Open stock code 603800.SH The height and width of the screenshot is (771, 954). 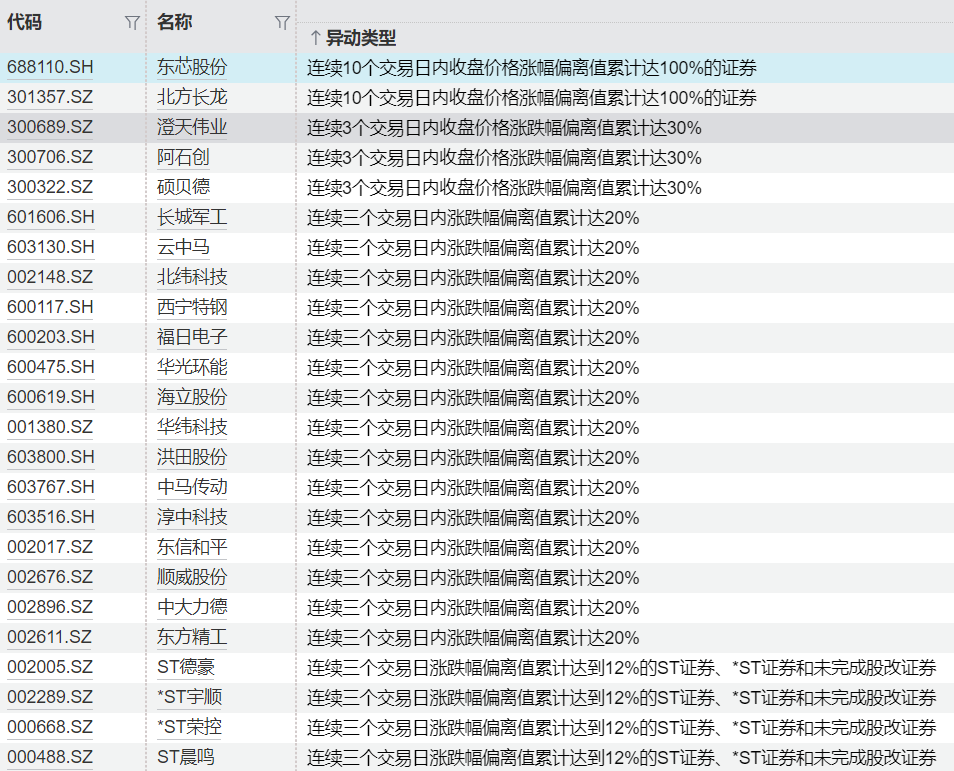tap(50, 457)
